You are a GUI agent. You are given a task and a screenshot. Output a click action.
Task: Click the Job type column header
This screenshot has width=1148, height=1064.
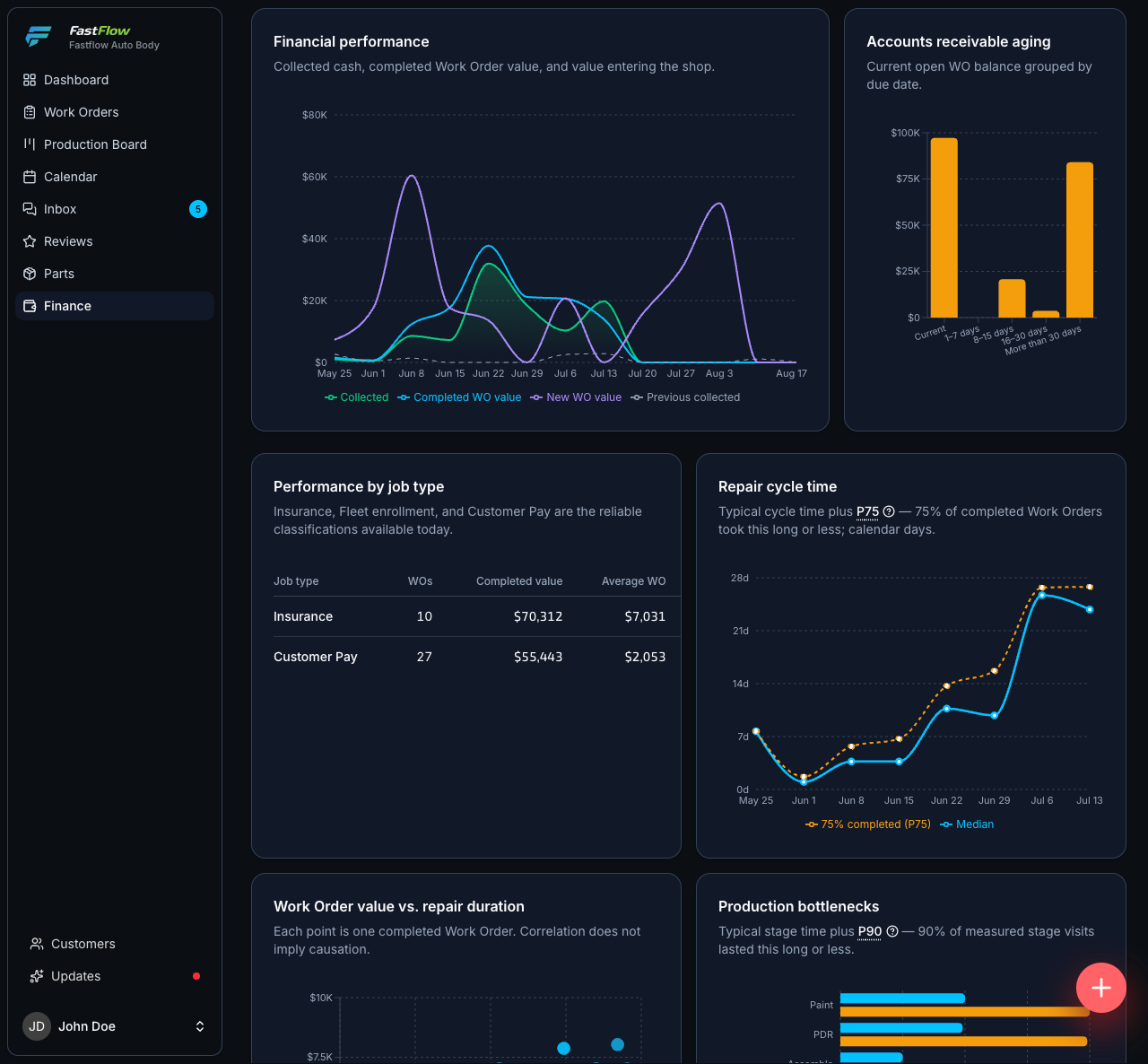[296, 581]
